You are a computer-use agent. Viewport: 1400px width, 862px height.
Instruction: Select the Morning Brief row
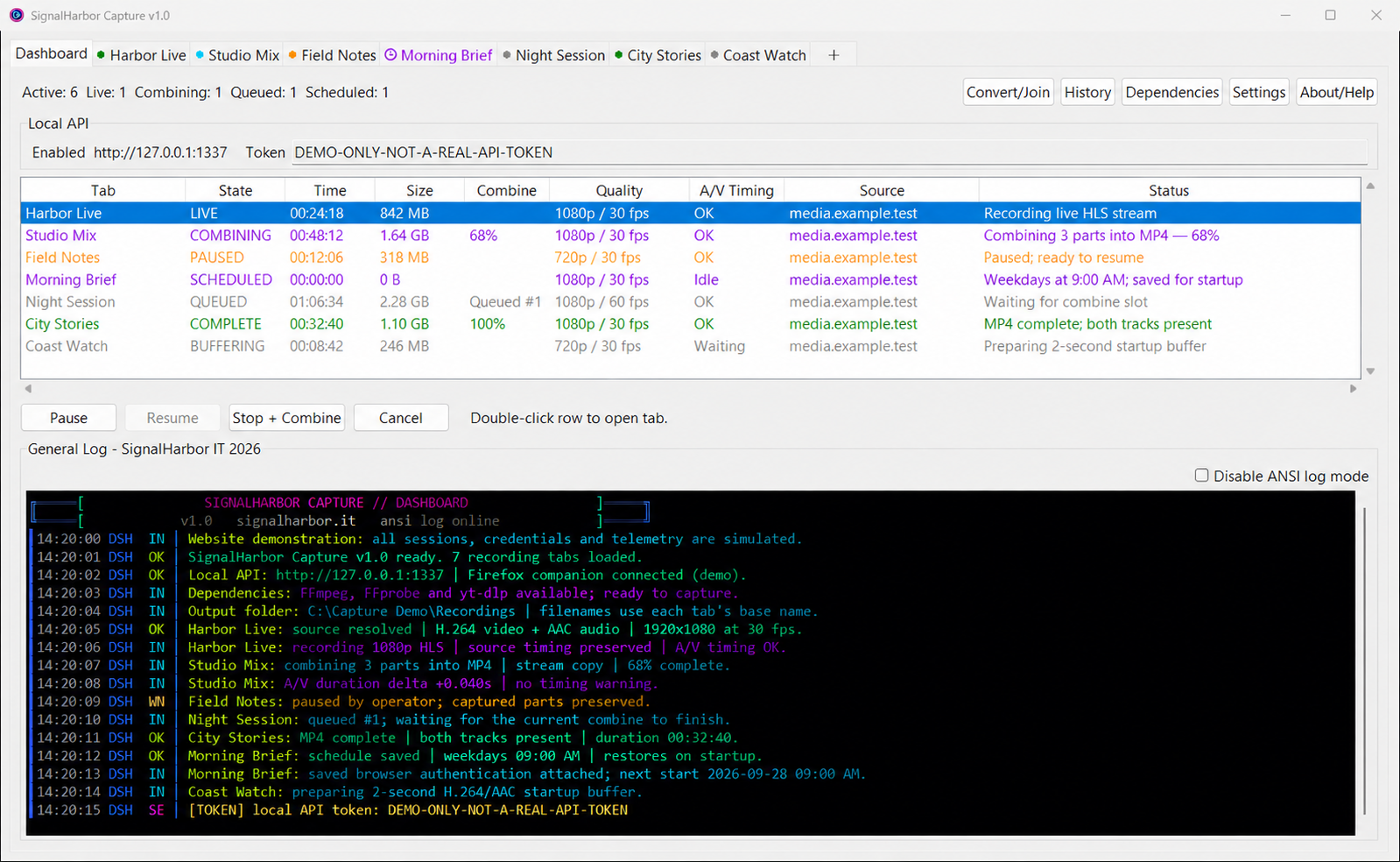point(691,279)
